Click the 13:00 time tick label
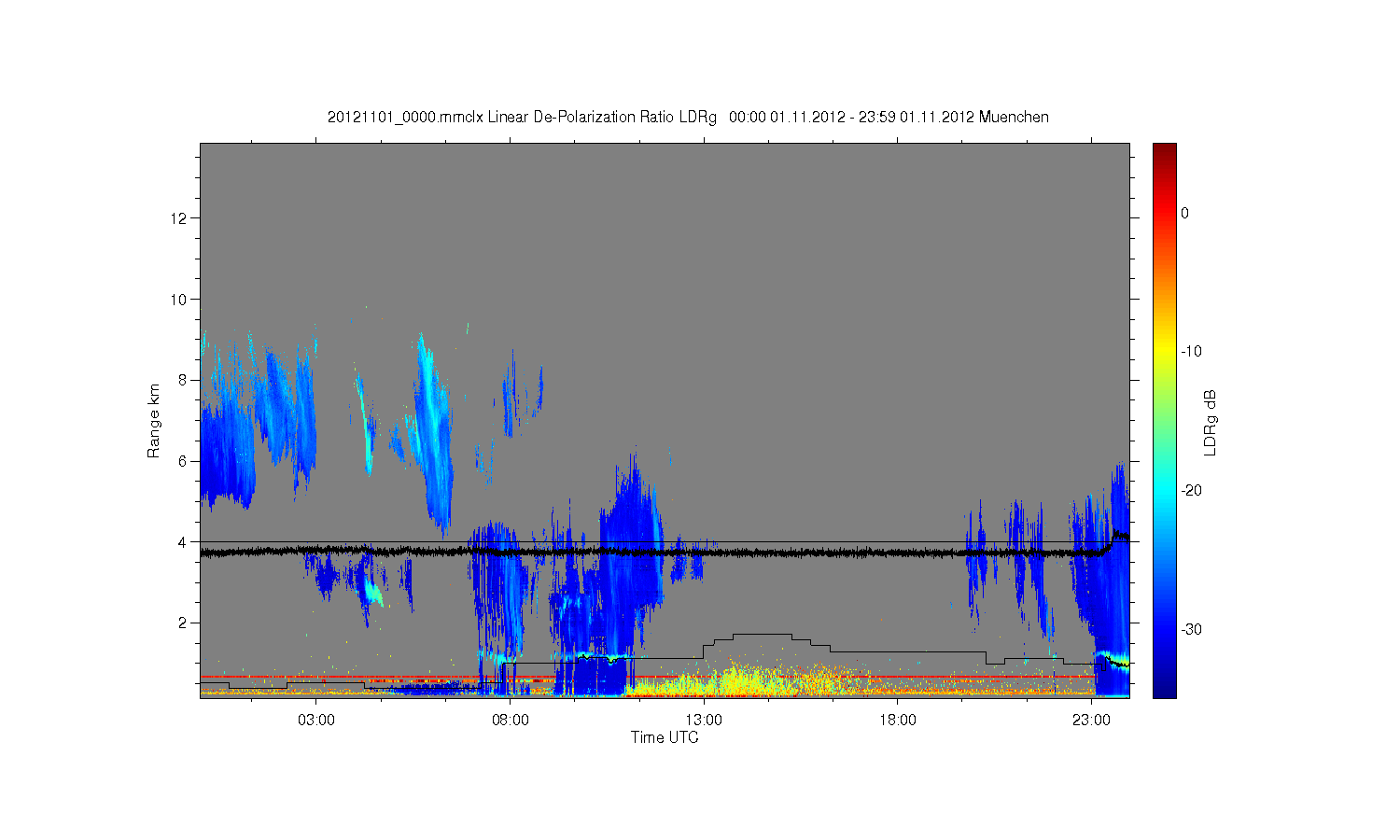This screenshot has width=1400, height=840. [x=704, y=721]
